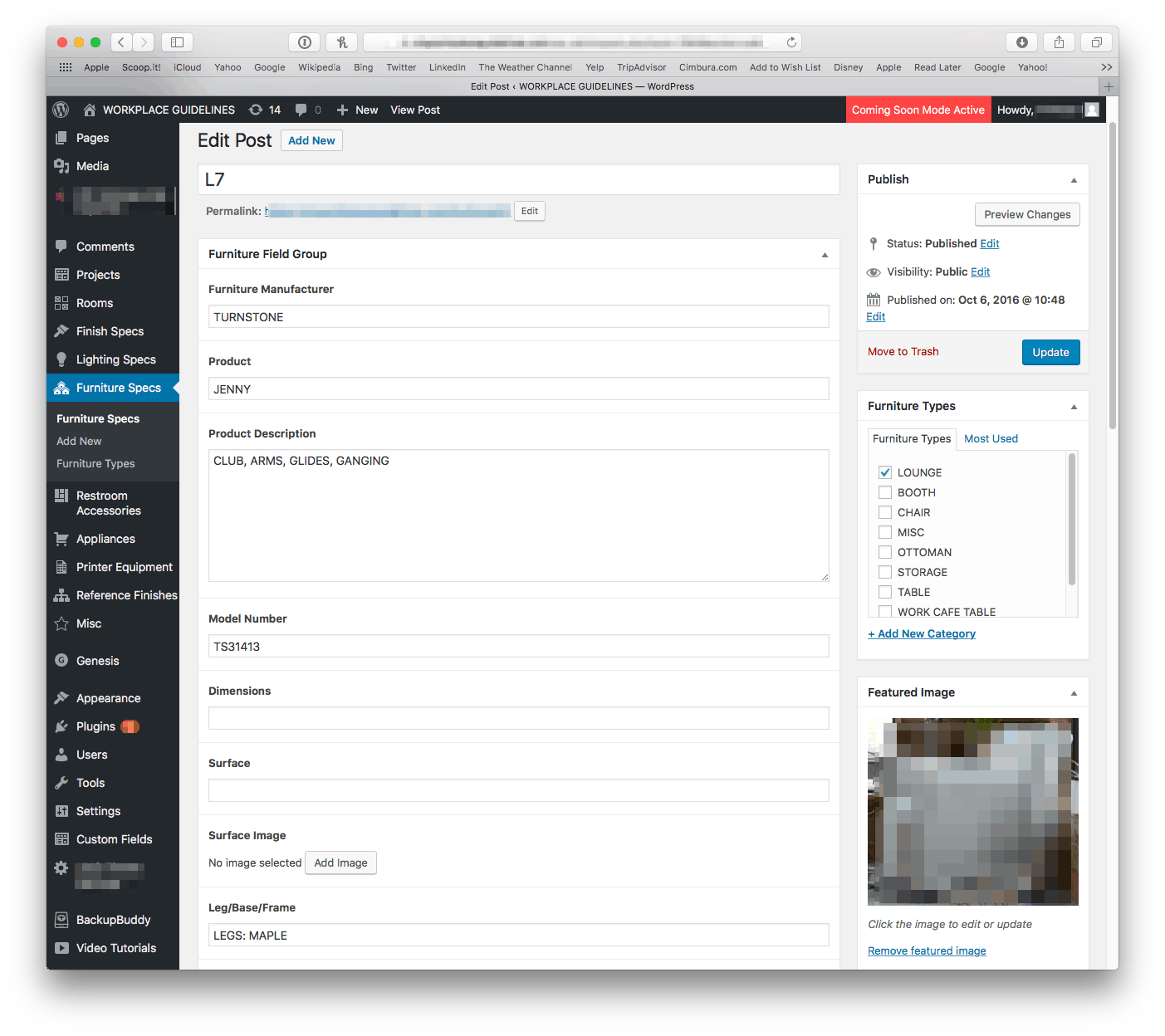
Task: Click the Safari share icon
Action: pos(1059,42)
